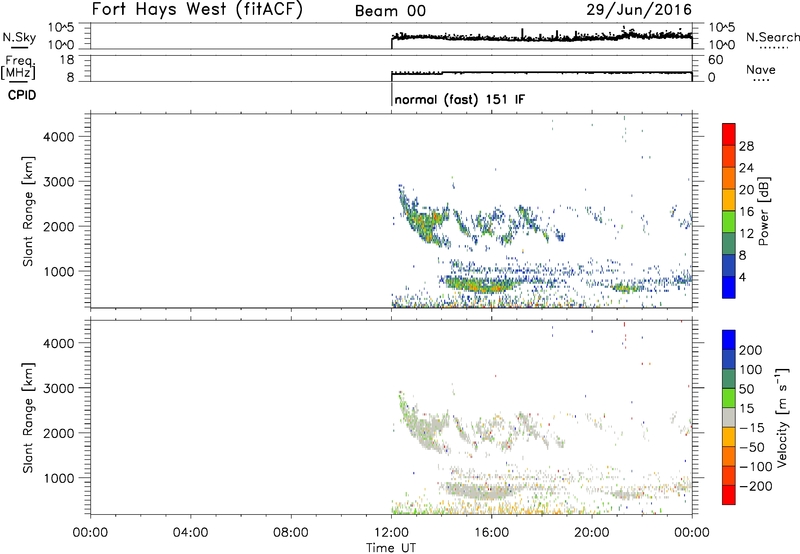The image size is (800, 554).
Task: Click the 'Fort Hays West (fitACF)' title
Action: 197,10
